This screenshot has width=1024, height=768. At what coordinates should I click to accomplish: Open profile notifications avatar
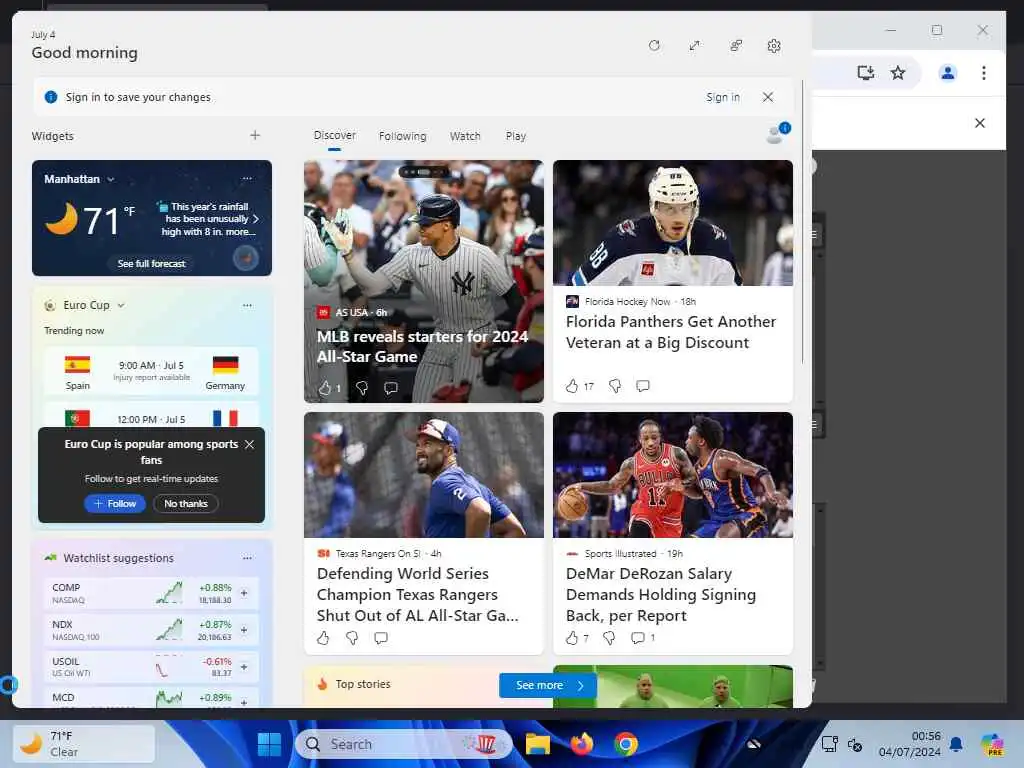[x=778, y=133]
